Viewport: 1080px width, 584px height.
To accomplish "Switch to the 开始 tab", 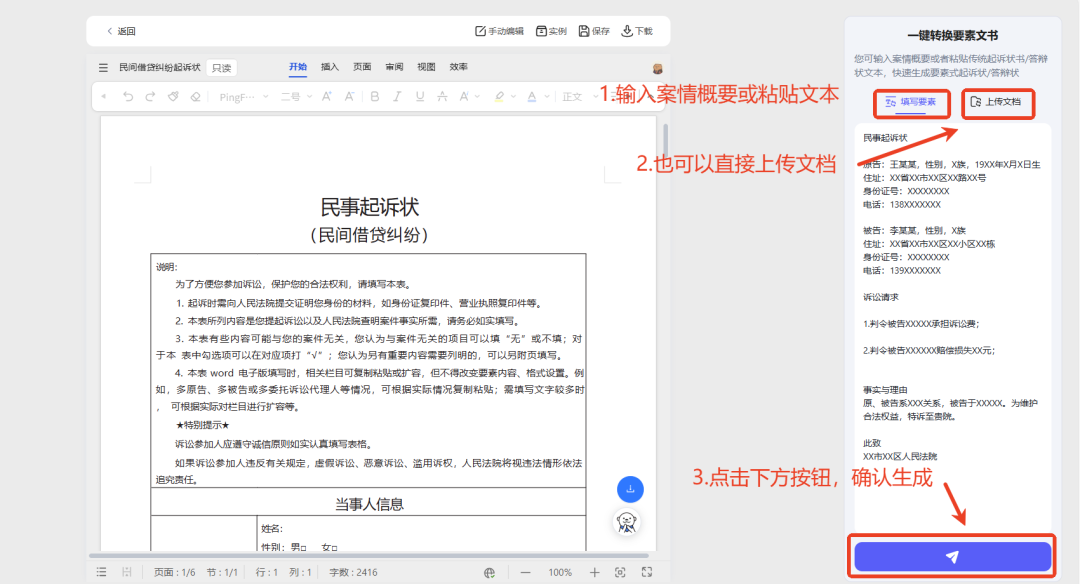I will (x=298, y=67).
